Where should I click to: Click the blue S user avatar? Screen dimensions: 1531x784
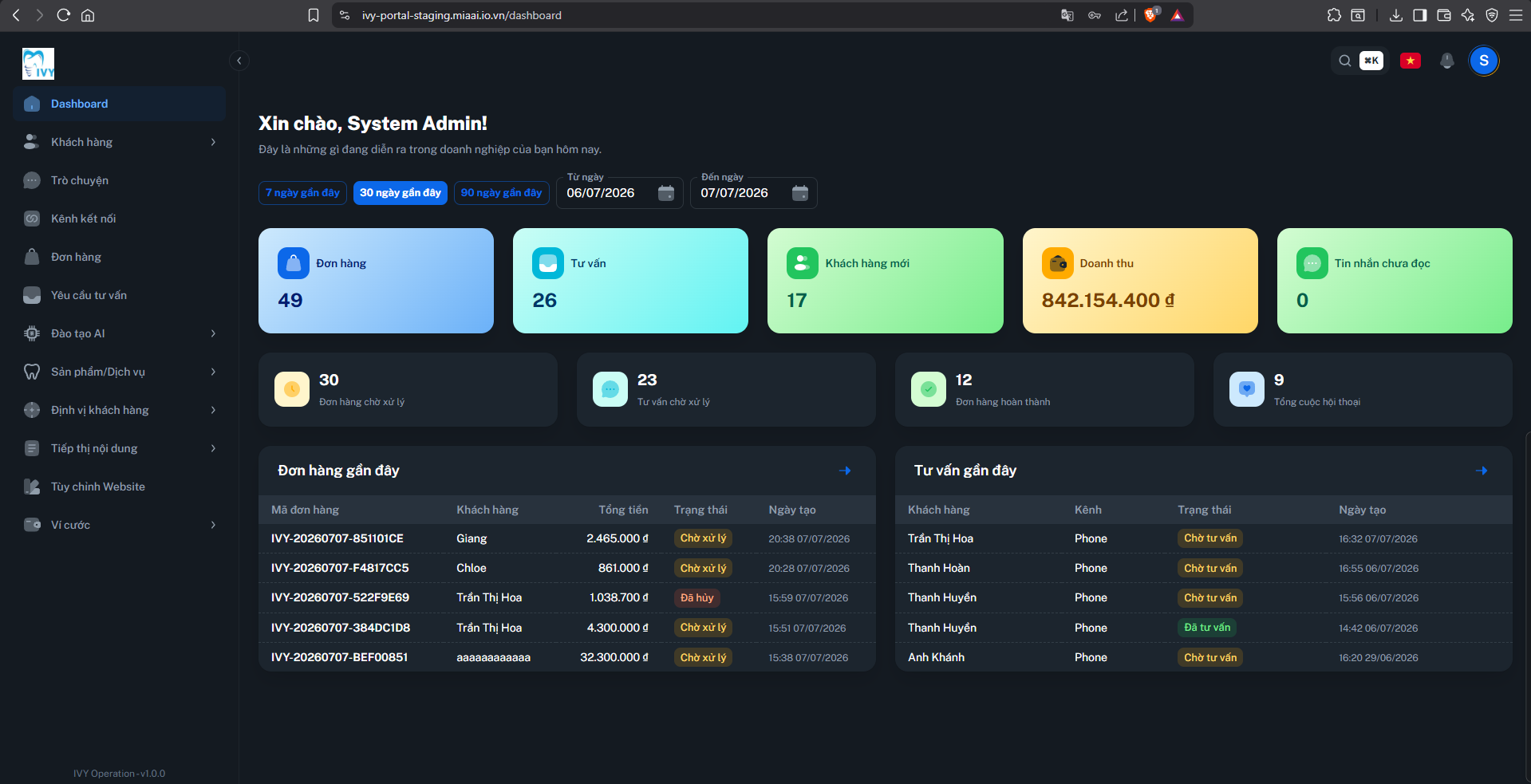click(x=1483, y=61)
